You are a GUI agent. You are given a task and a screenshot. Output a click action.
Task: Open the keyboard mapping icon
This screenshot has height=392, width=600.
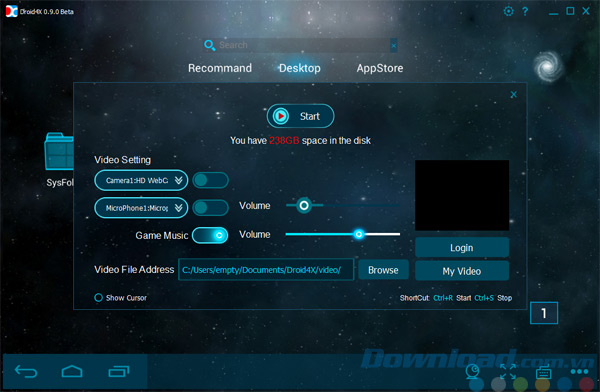(543, 372)
